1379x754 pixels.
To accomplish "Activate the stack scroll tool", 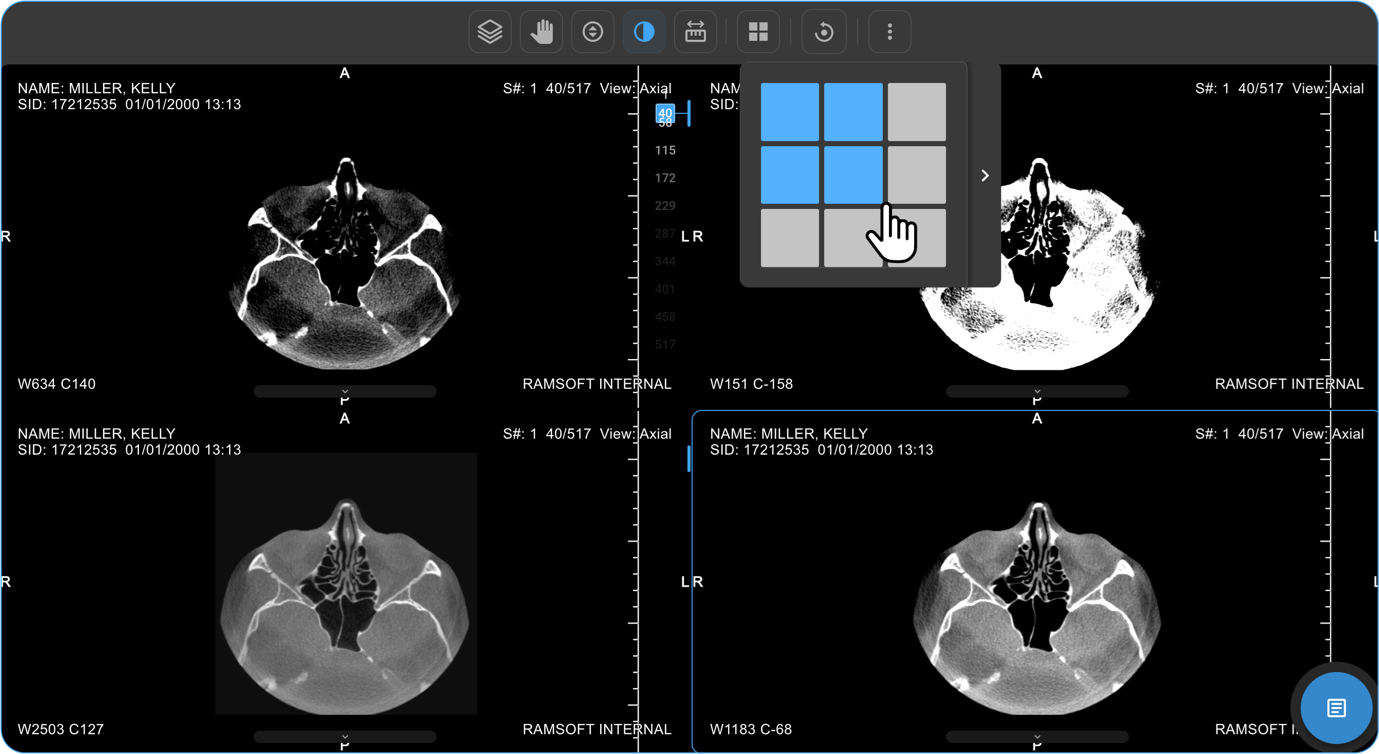I will point(593,32).
